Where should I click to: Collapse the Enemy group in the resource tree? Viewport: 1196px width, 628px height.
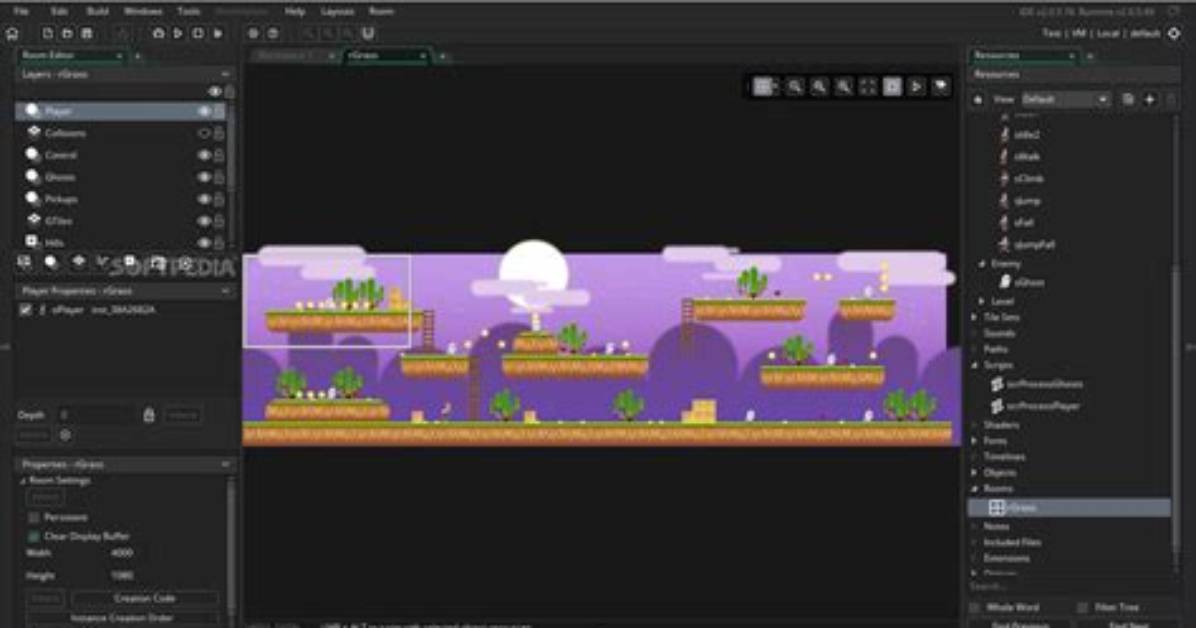(x=982, y=264)
